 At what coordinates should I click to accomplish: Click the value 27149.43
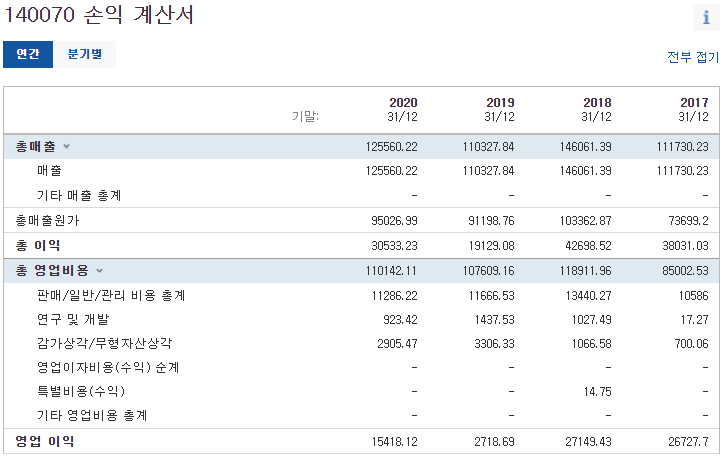(588, 442)
